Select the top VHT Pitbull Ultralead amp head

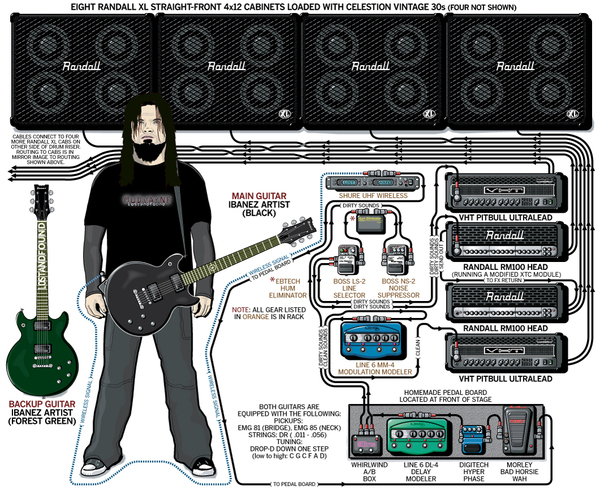(506, 192)
